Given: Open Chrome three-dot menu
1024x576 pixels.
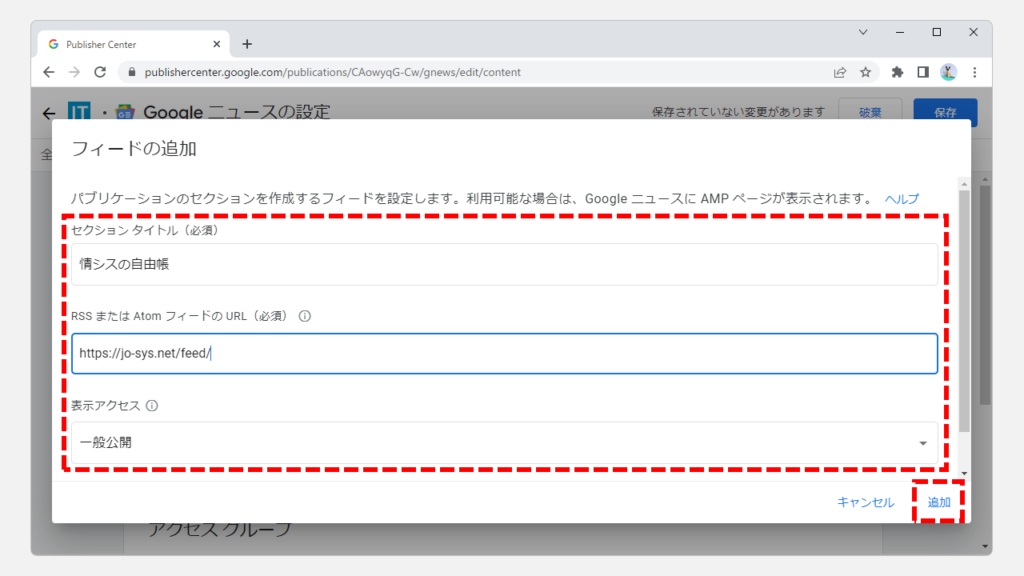Looking at the screenshot, I should (974, 72).
